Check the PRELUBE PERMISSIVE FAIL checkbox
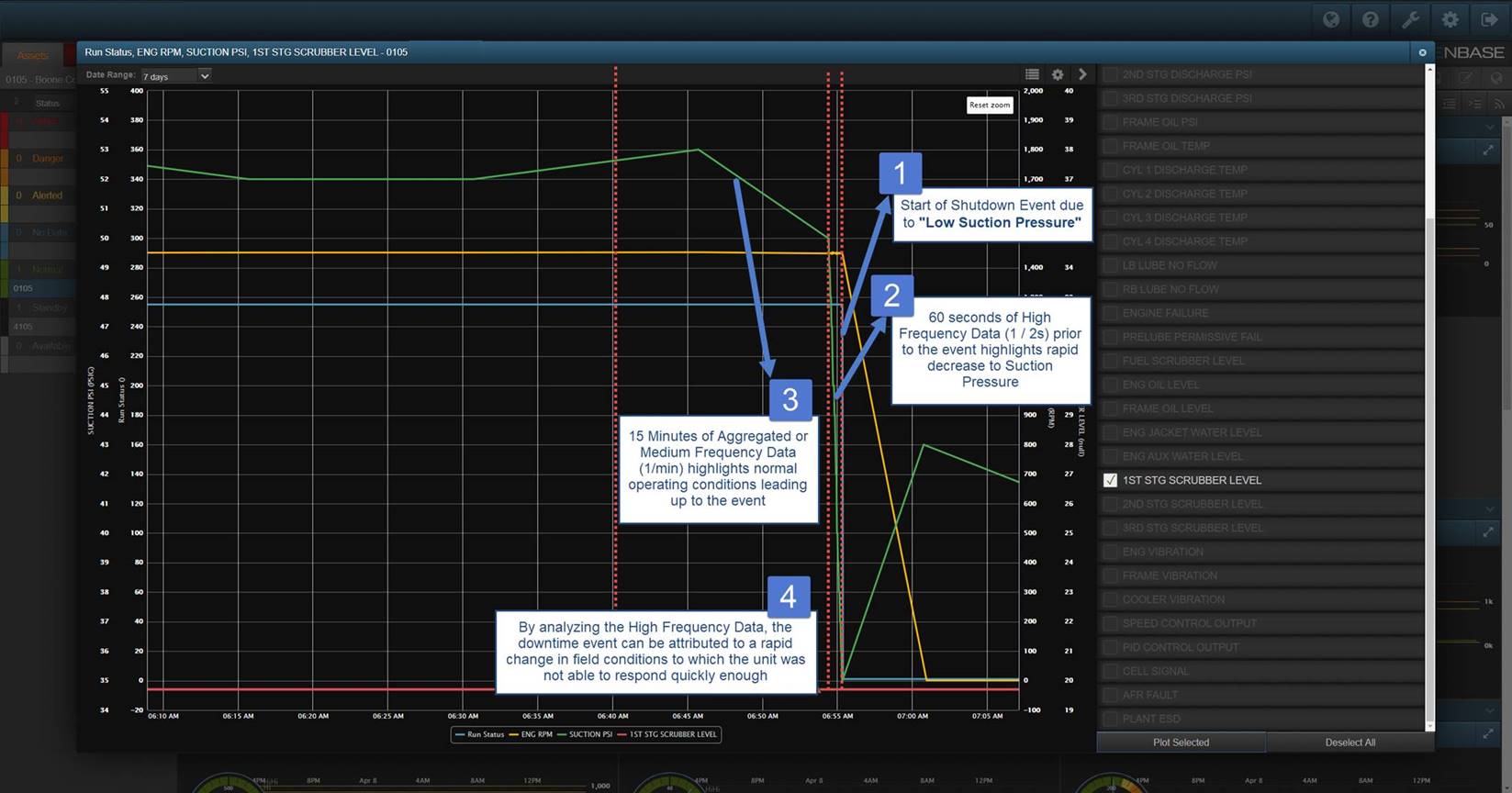This screenshot has height=793, width=1512. click(1110, 337)
